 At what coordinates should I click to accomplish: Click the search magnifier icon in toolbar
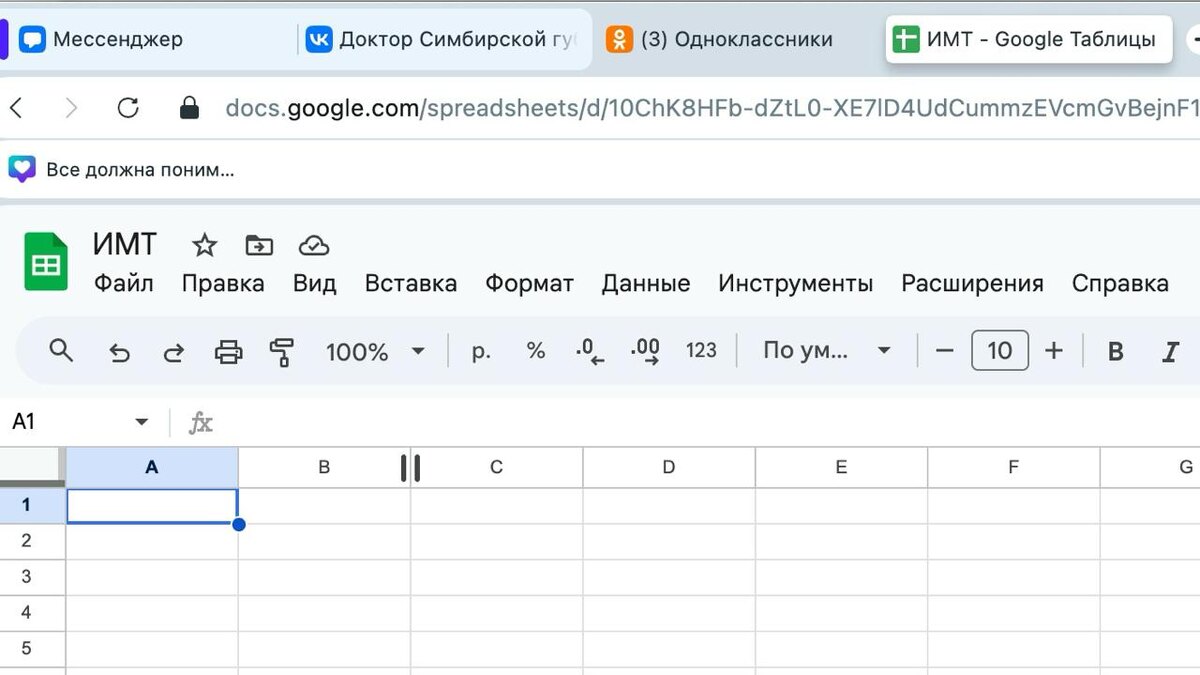click(61, 350)
